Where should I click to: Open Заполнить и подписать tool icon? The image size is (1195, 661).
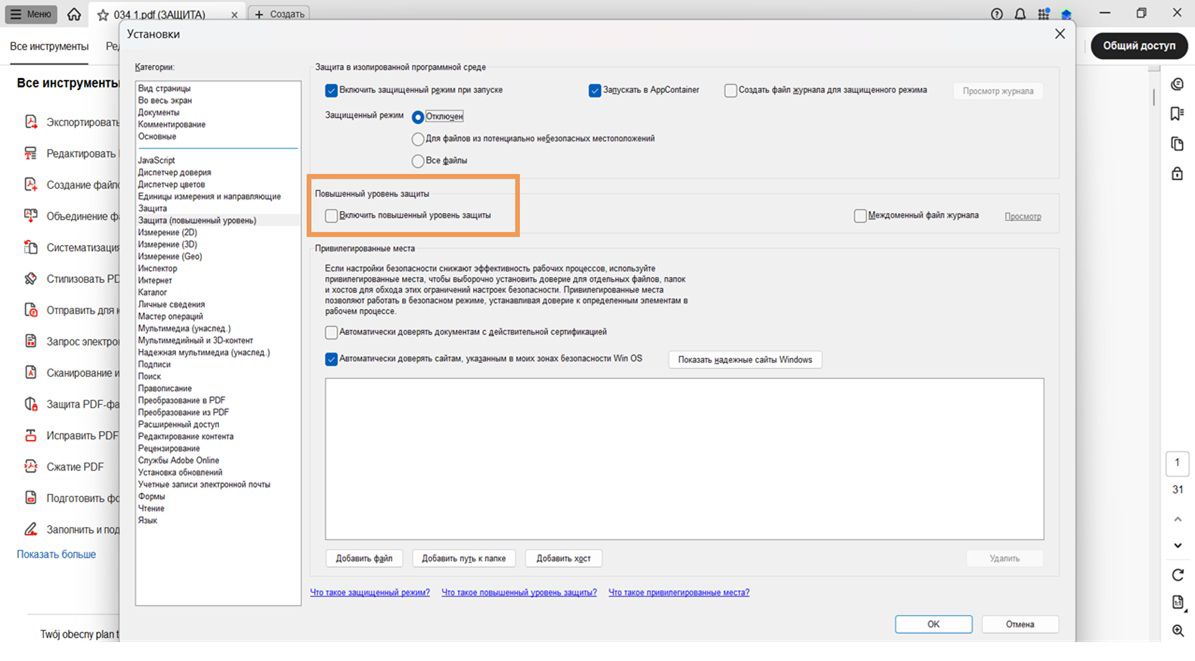pos(30,529)
